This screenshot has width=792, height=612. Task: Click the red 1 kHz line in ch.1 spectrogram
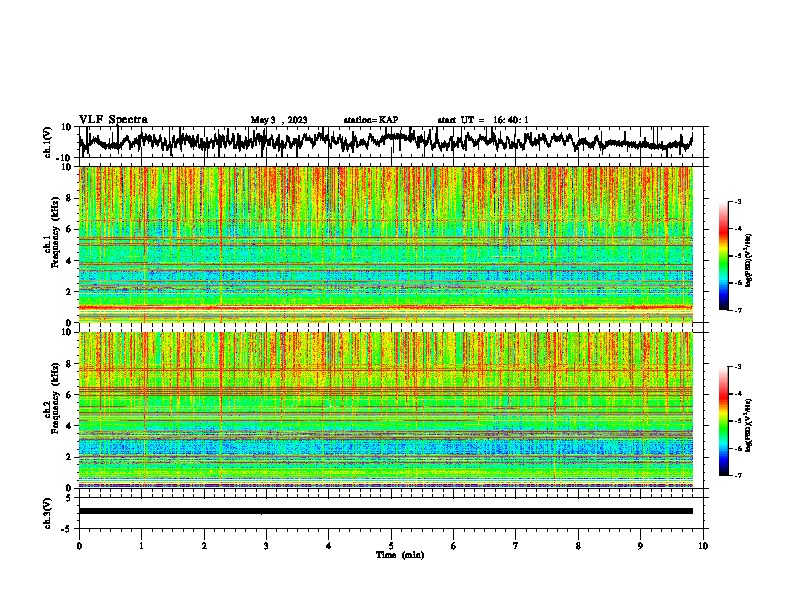point(385,307)
